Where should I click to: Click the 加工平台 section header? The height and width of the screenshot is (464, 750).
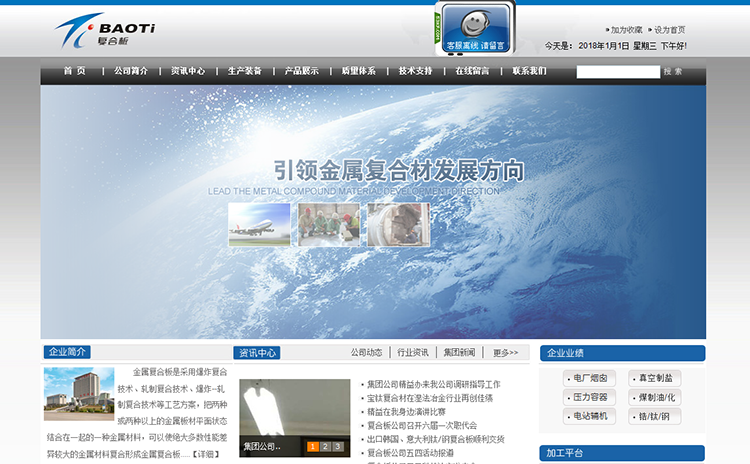(x=622, y=453)
